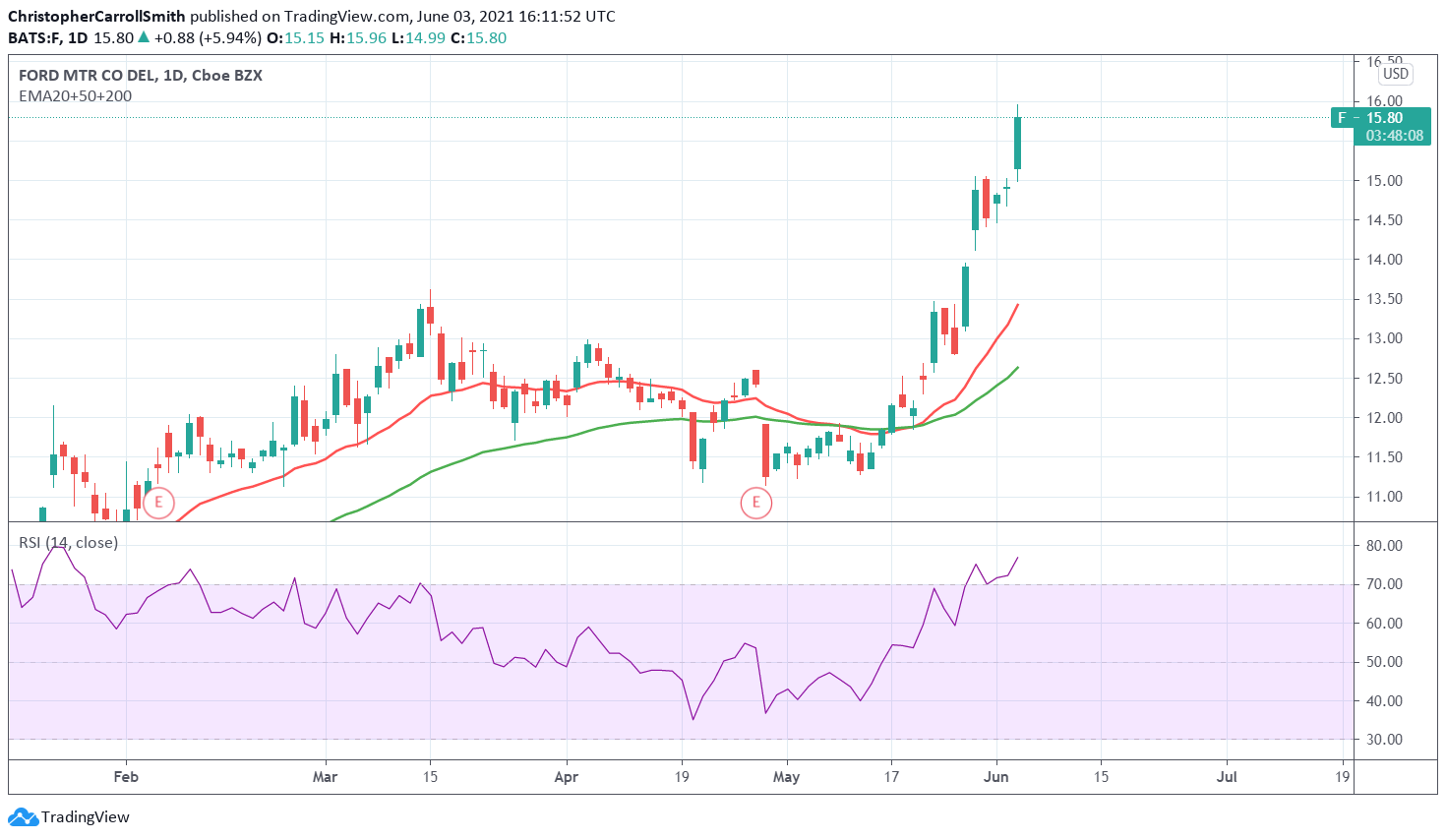The height and width of the screenshot is (840, 1446).
Task: Click the RSI 80.00 axis label
Action: 1384,546
